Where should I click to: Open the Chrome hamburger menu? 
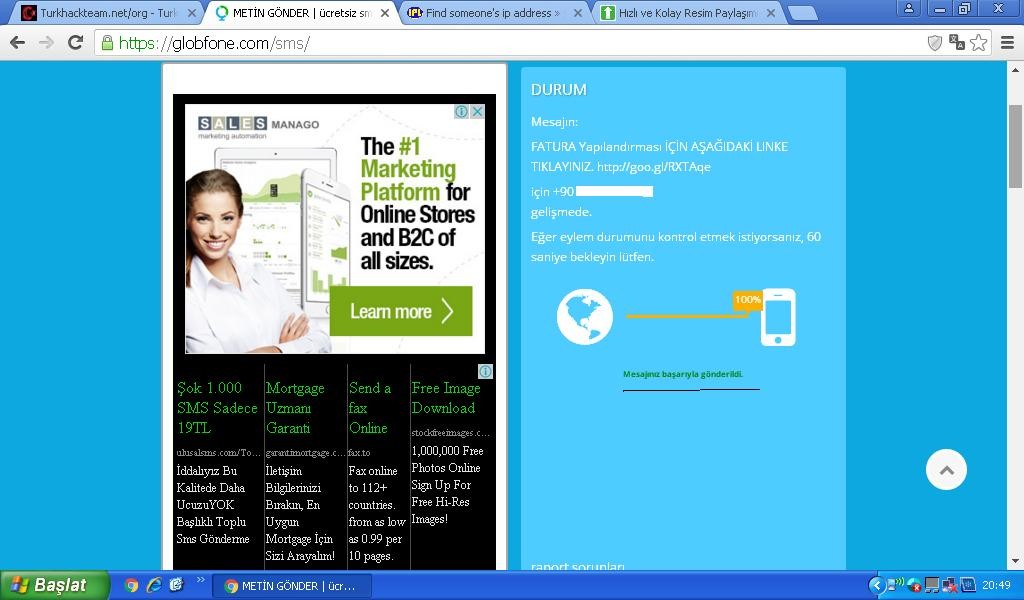(1008, 43)
